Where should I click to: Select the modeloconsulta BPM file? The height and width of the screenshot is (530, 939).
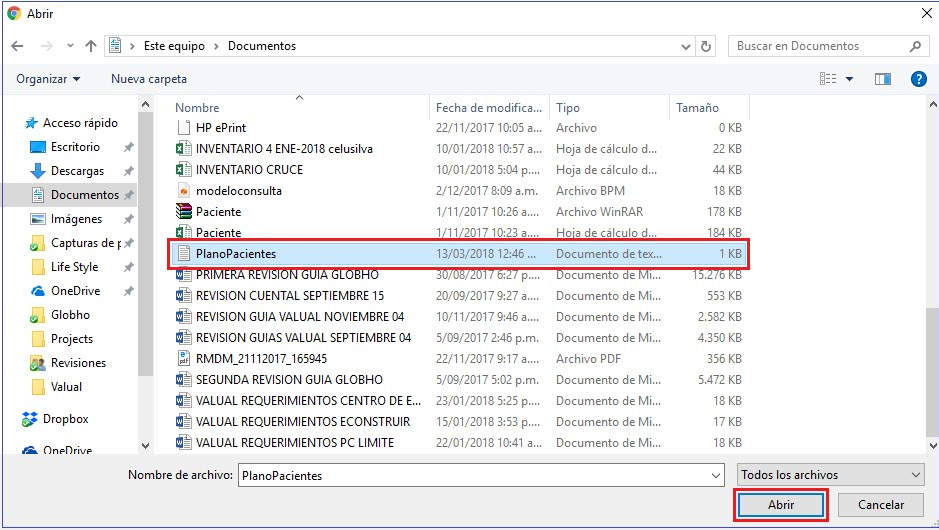pos(238,190)
